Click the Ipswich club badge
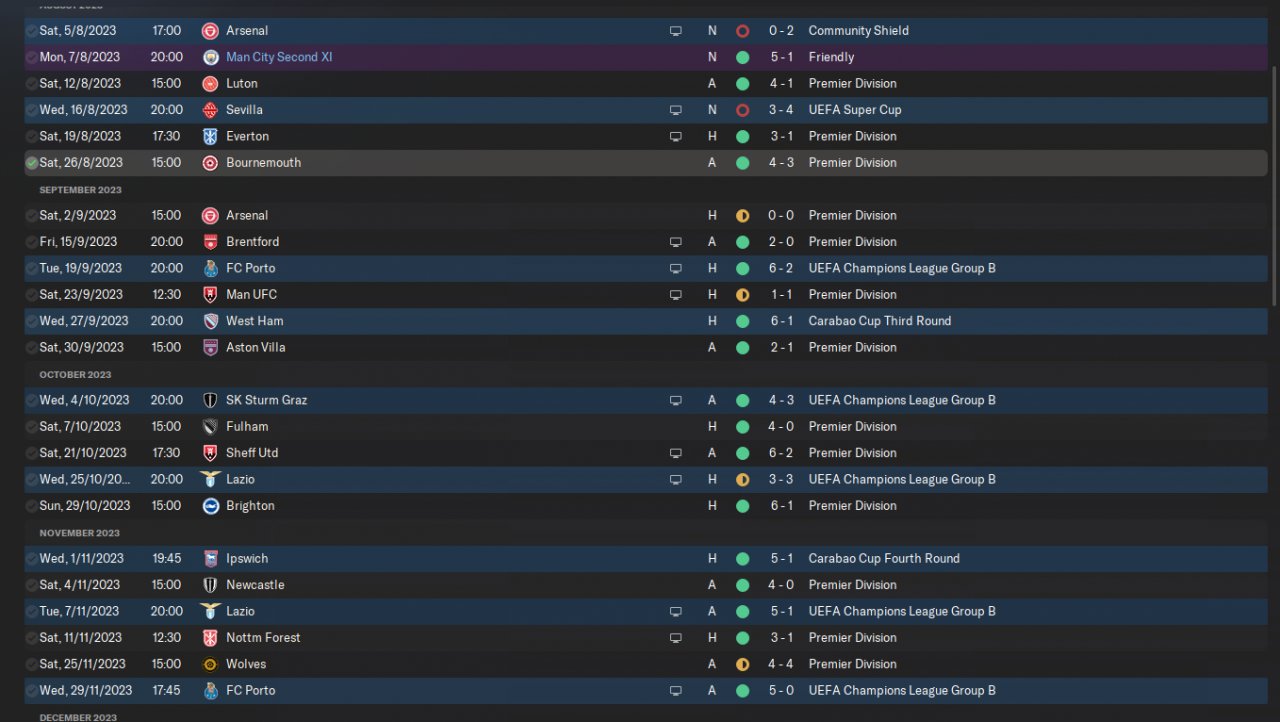This screenshot has width=1280, height=722. [210, 559]
